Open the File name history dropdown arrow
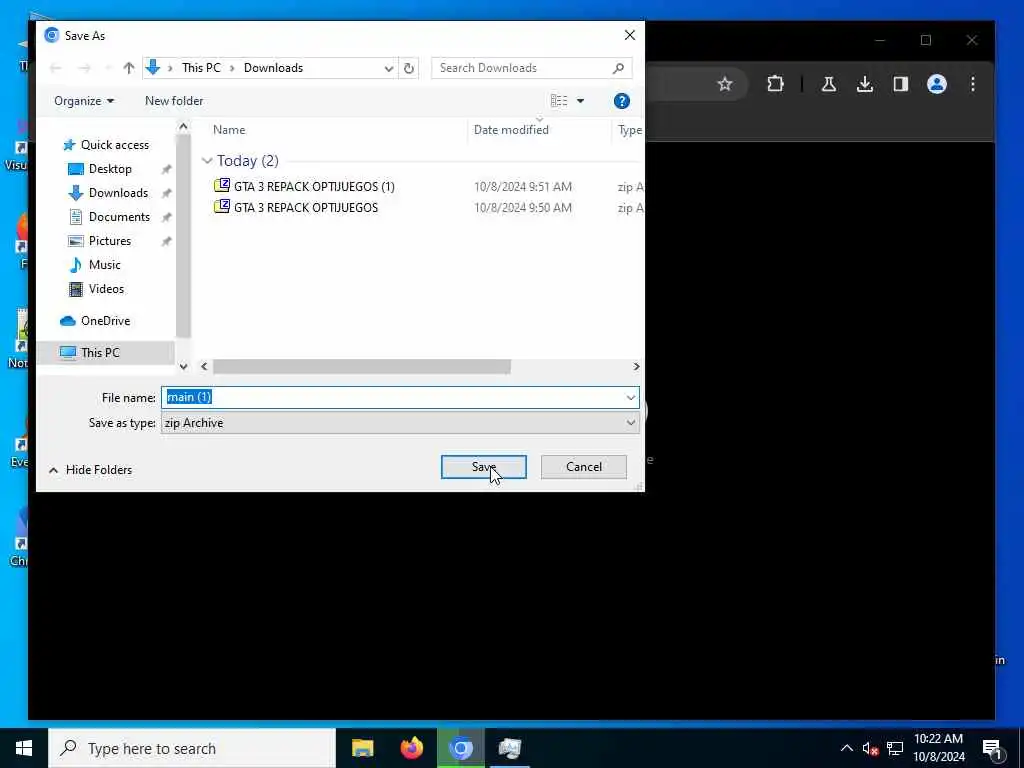 click(630, 397)
